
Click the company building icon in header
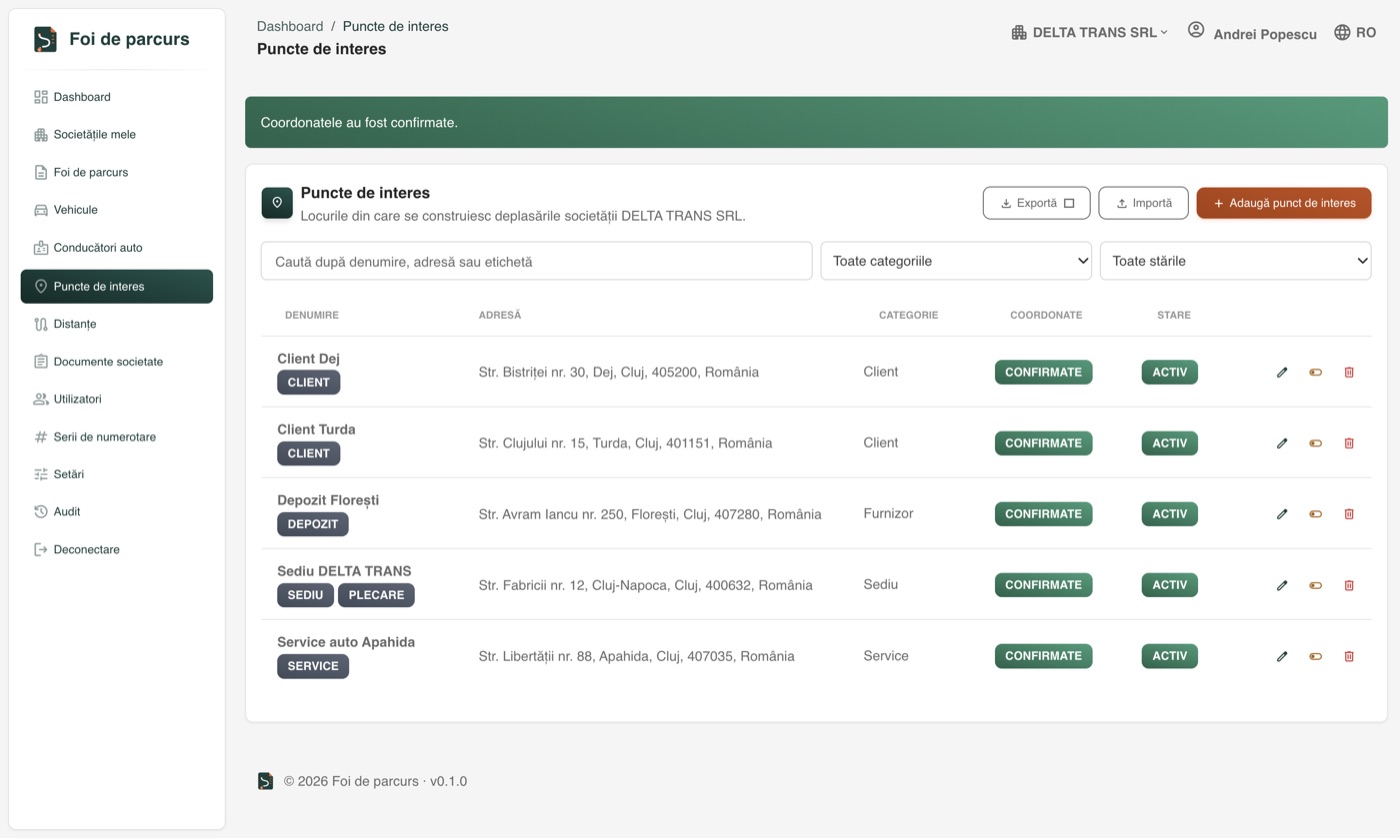1019,32
